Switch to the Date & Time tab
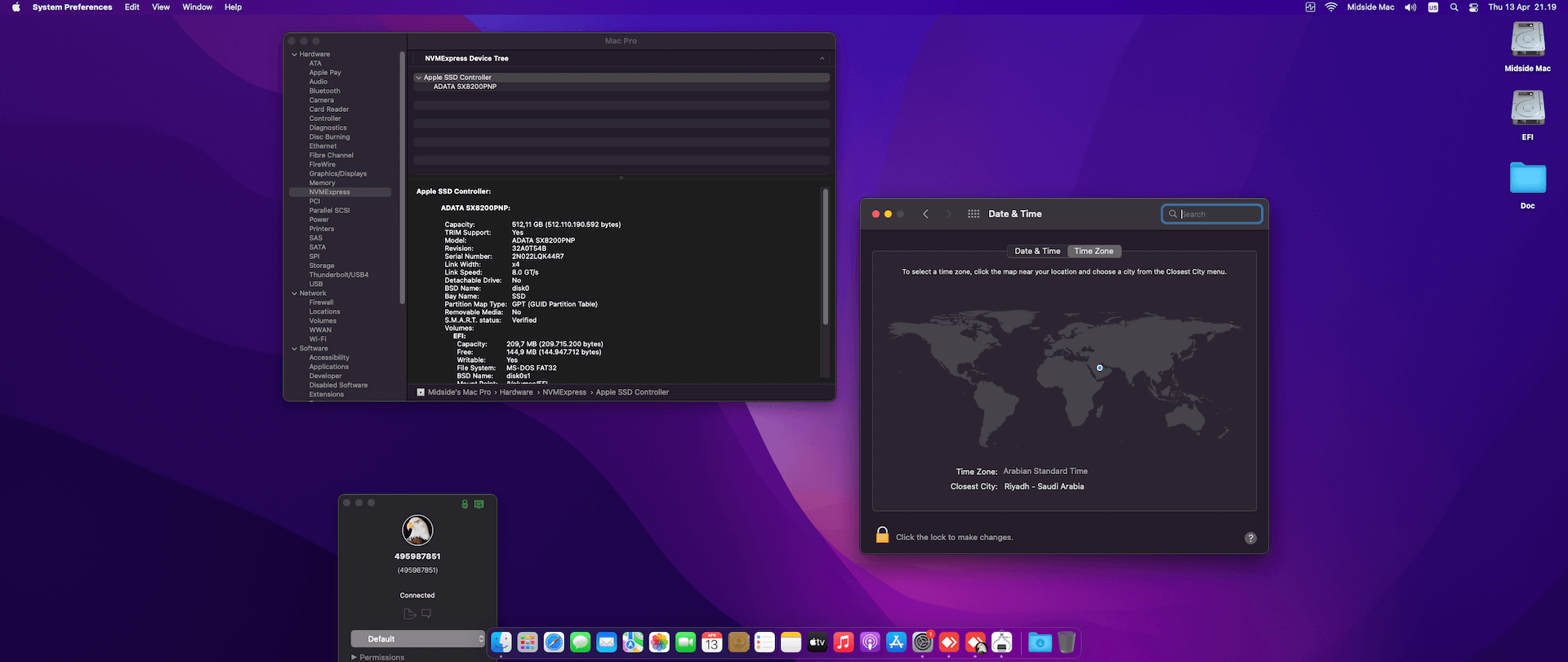This screenshot has width=1568, height=662. click(1037, 252)
